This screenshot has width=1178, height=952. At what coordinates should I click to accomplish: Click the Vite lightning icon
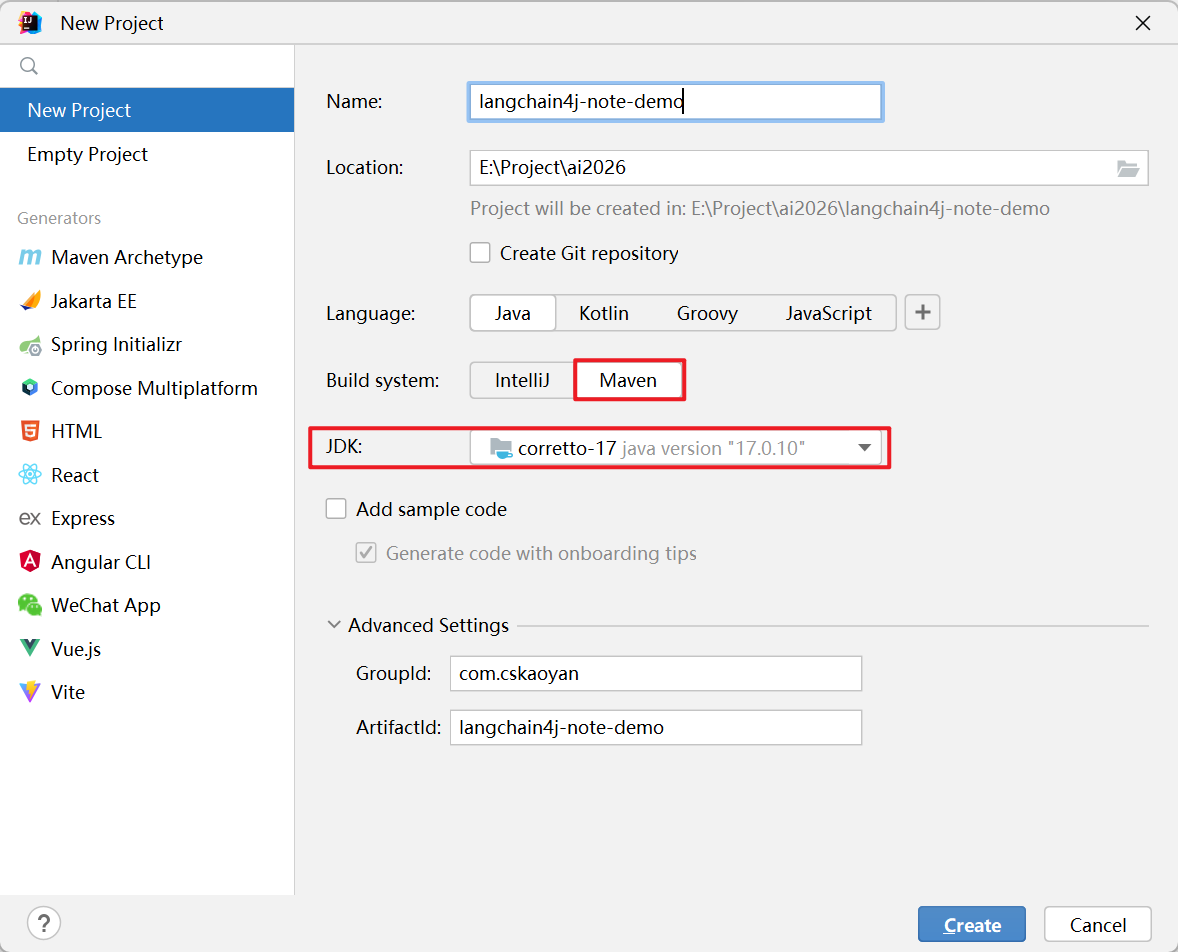(30, 691)
